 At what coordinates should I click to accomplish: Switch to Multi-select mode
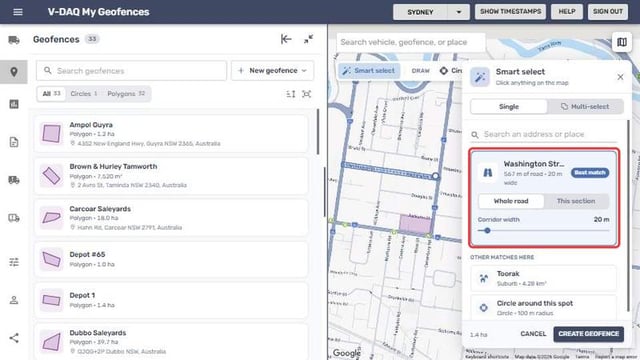[585, 107]
